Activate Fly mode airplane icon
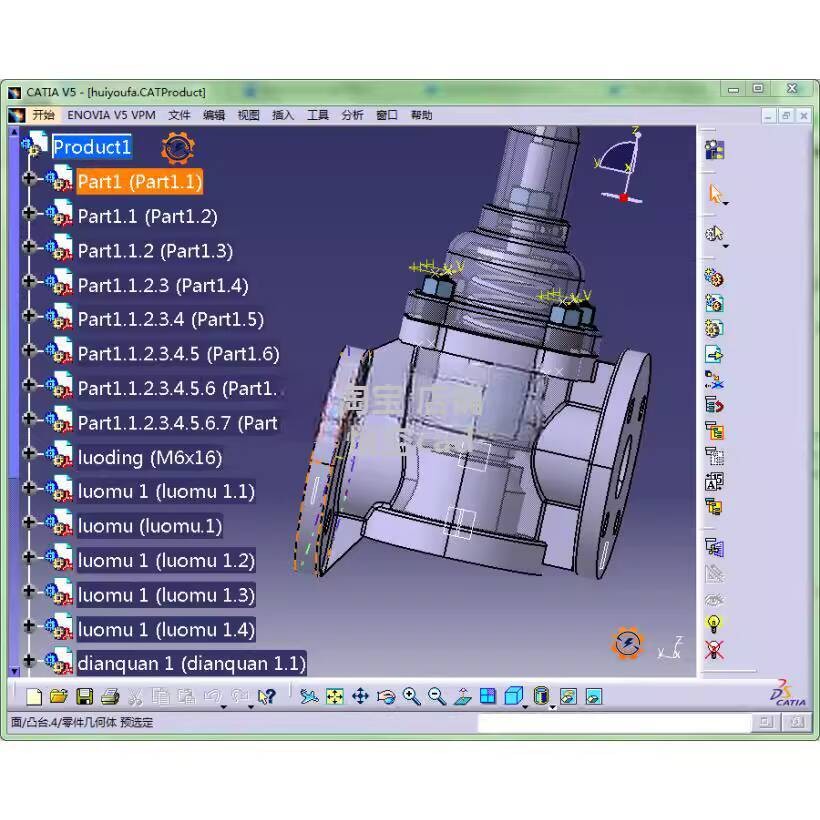The image size is (820, 820). (309, 697)
